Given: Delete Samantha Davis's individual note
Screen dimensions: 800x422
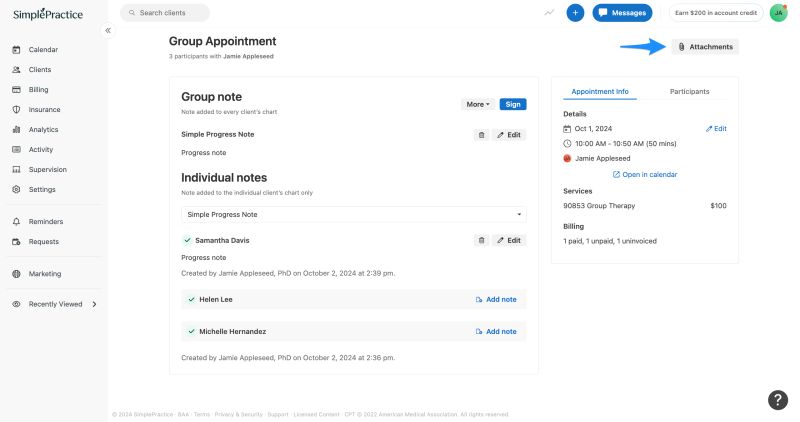Looking at the screenshot, I should [x=481, y=240].
